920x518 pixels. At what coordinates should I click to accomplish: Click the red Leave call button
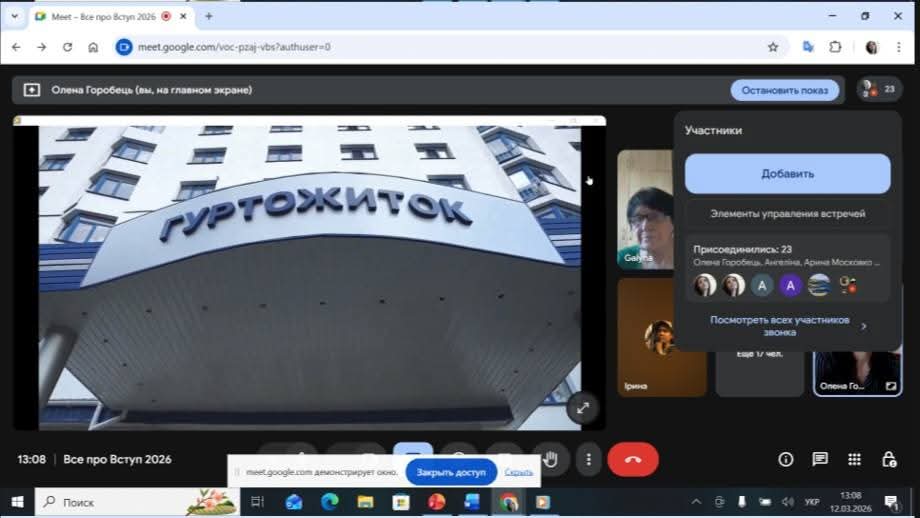pyautogui.click(x=633, y=459)
